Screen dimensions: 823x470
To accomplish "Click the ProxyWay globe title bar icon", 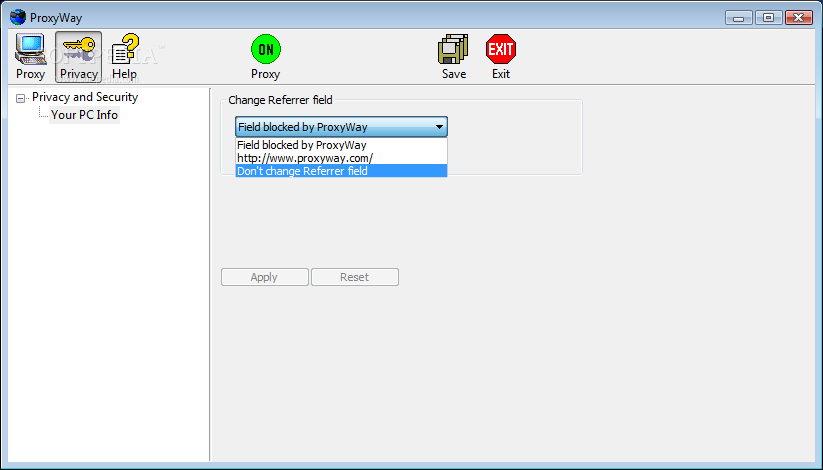I will (18, 17).
